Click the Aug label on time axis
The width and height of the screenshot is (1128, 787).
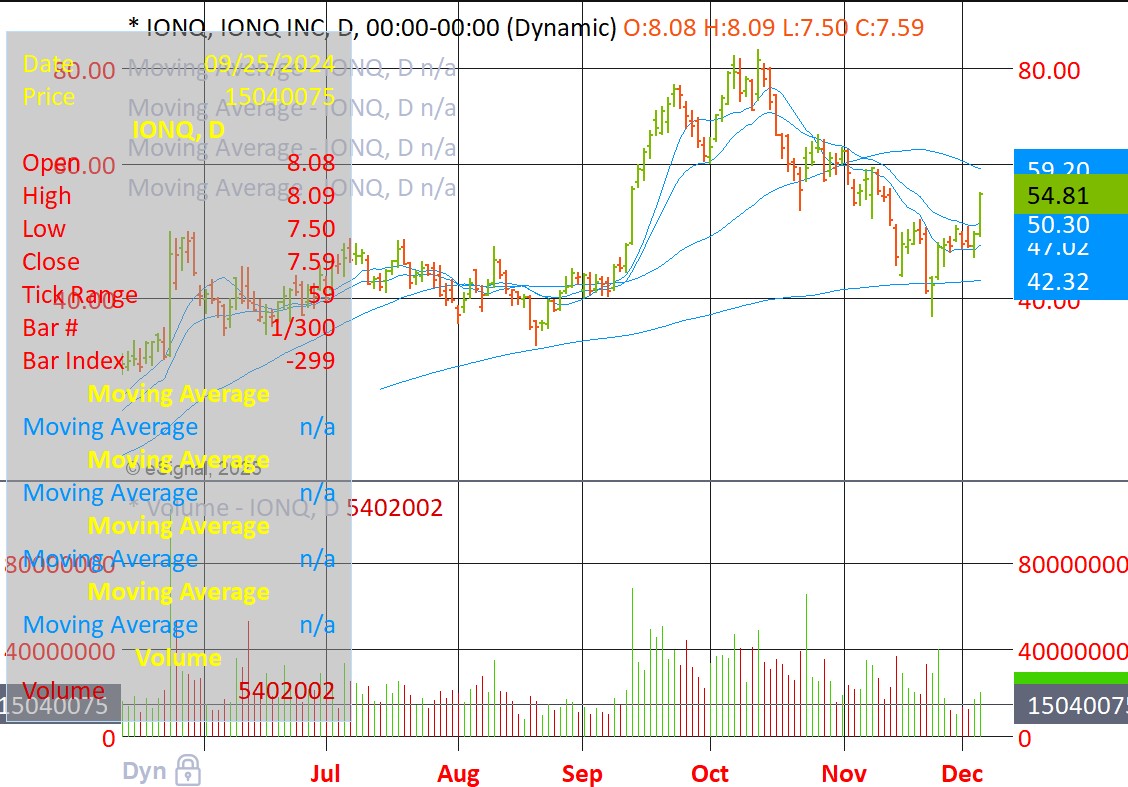tap(458, 774)
